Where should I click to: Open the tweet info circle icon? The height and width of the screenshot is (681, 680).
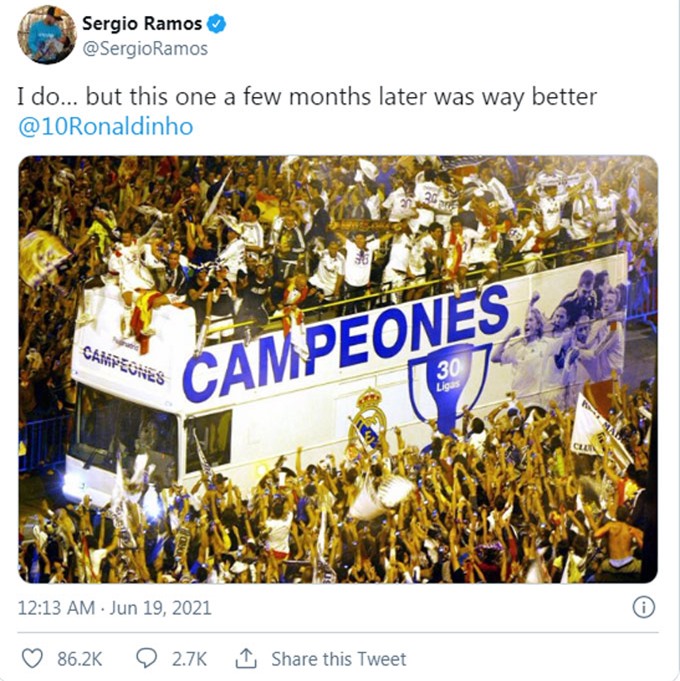tap(644, 607)
